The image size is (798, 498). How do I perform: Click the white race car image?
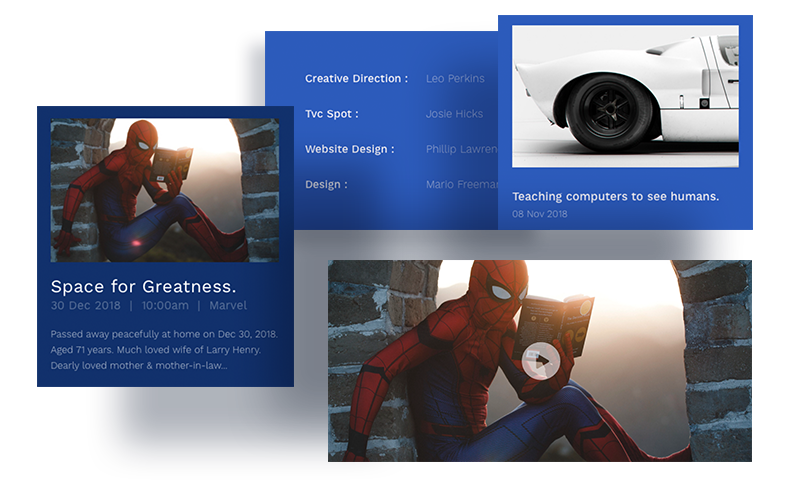[625, 96]
